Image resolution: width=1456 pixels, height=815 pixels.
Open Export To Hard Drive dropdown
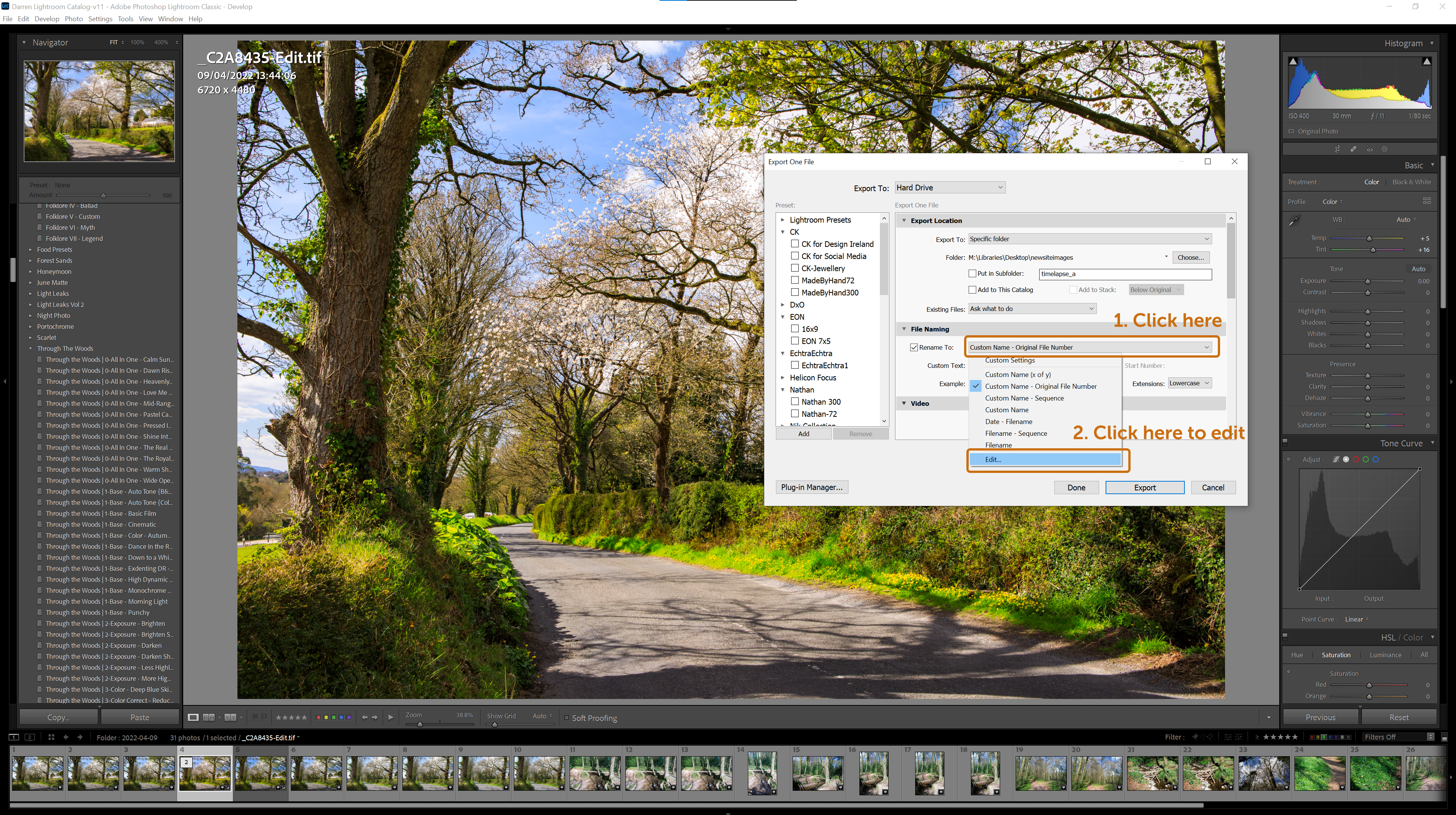tap(950, 188)
